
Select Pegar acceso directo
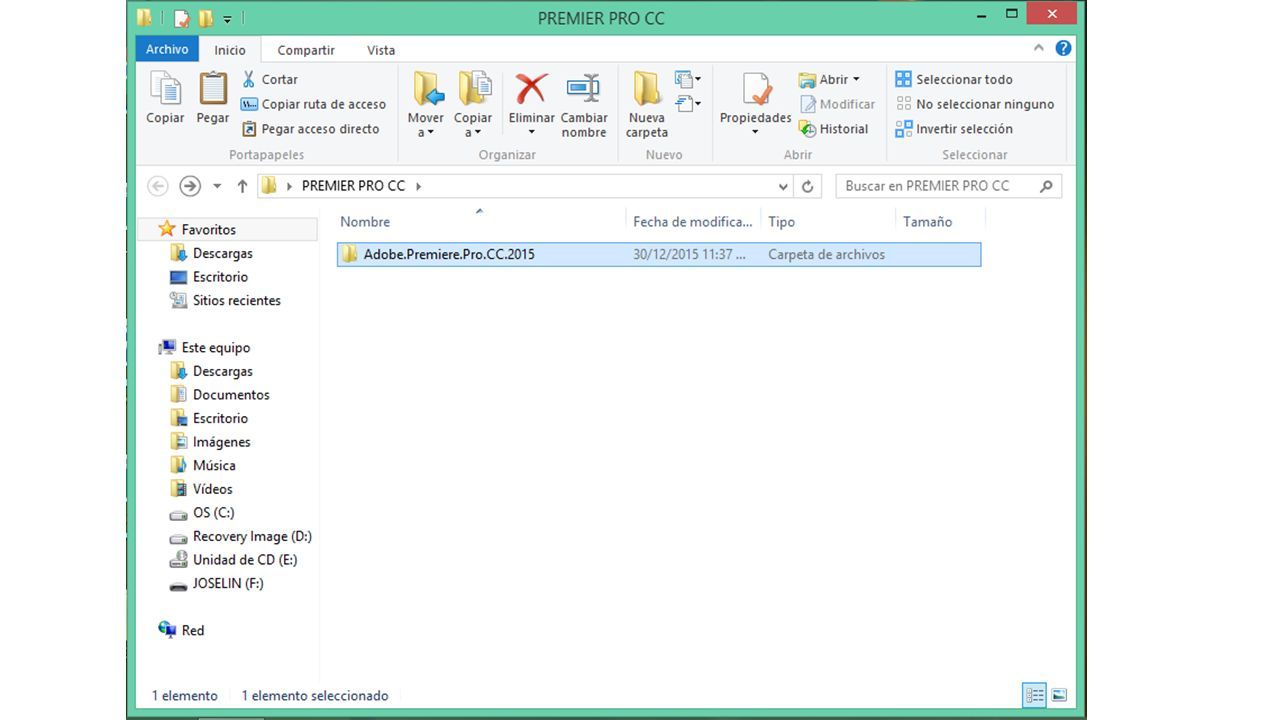click(x=310, y=129)
